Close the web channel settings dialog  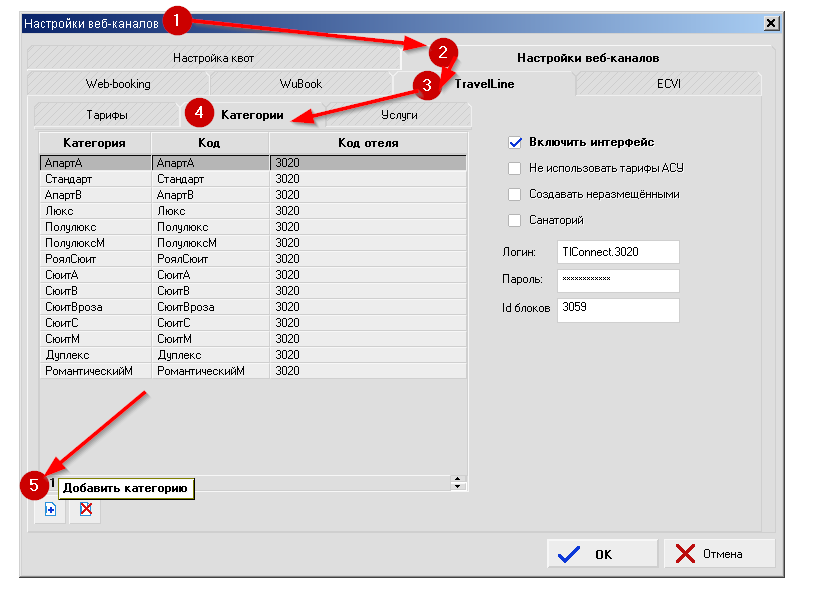771,22
